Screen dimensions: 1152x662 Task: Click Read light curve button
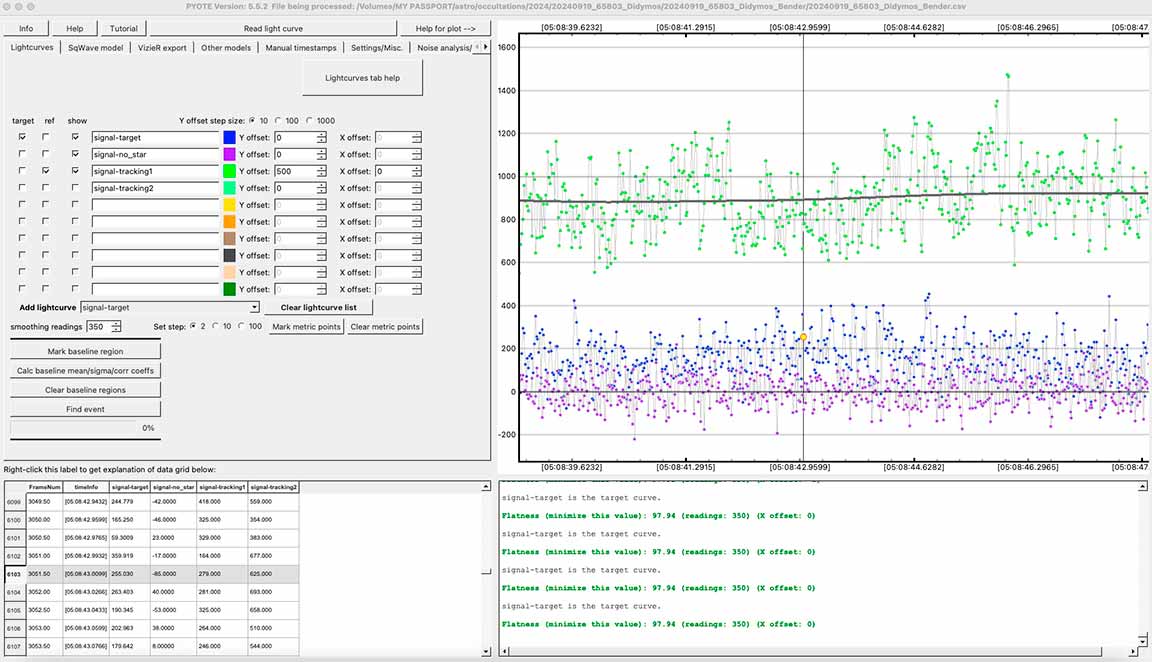[273, 29]
